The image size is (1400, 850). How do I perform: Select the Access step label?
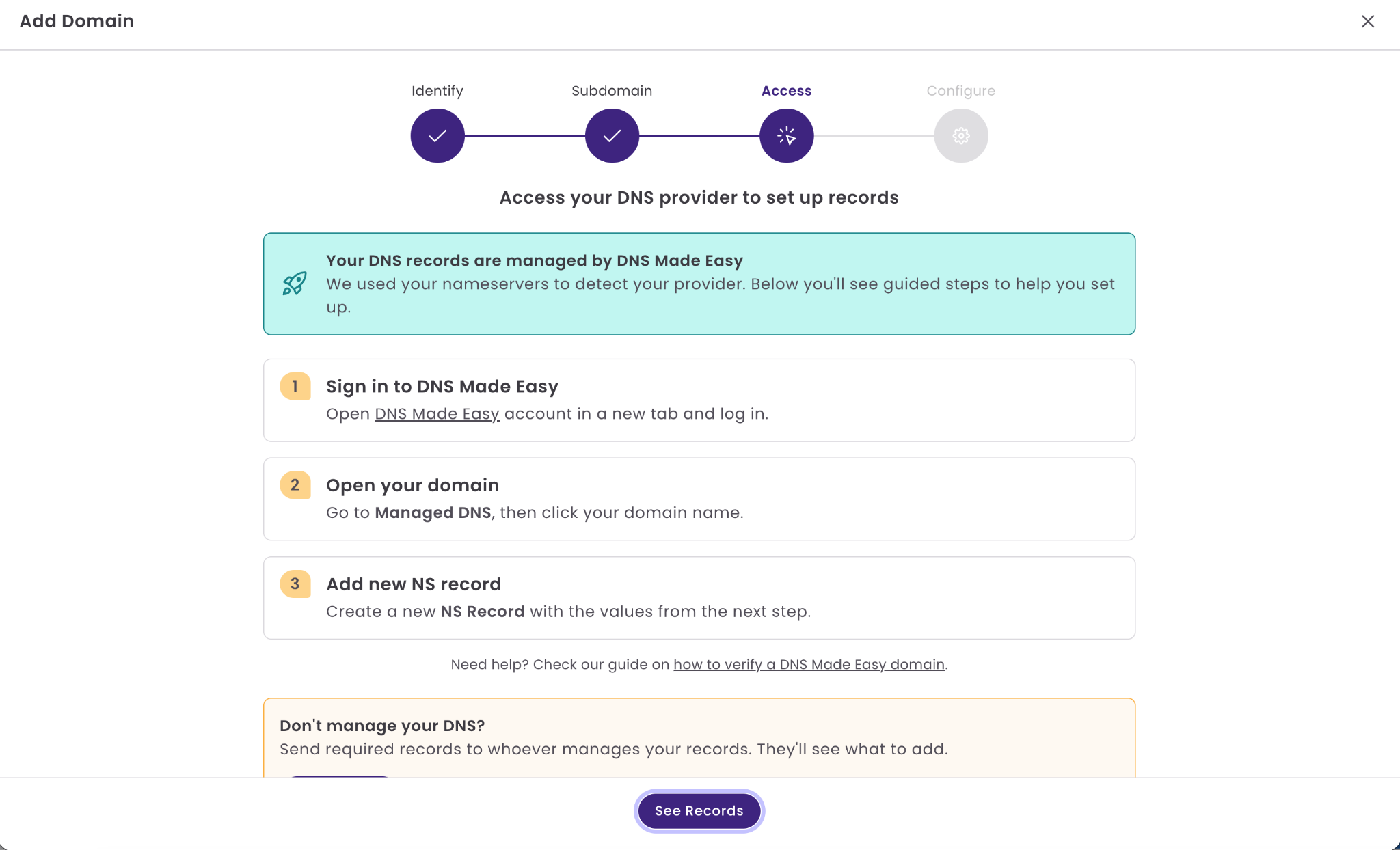click(x=787, y=91)
